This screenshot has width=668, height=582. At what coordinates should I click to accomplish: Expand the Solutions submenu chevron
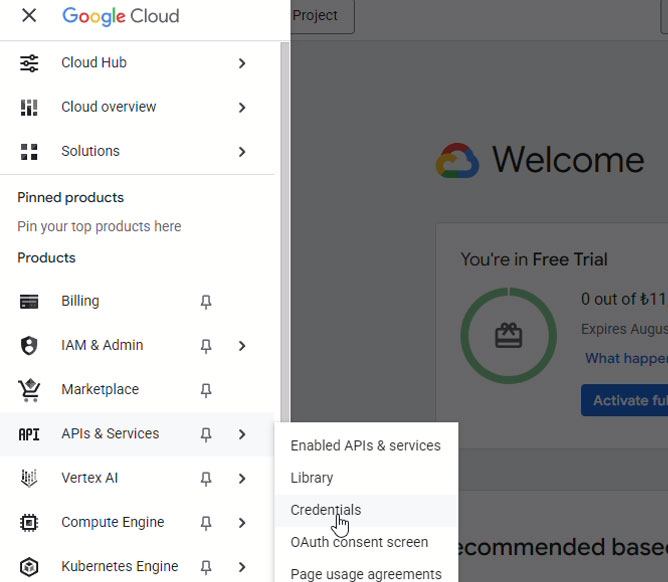pos(242,152)
